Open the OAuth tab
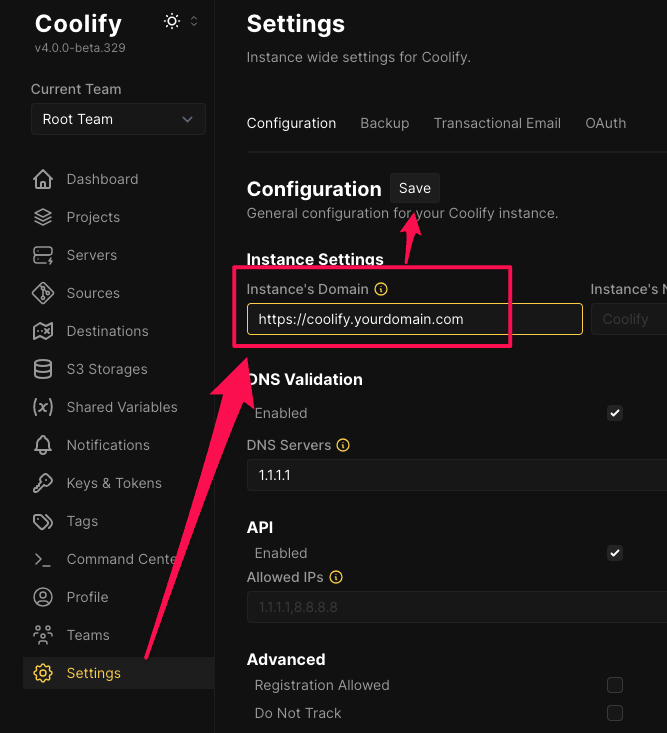Image resolution: width=667 pixels, height=733 pixels. tap(605, 123)
